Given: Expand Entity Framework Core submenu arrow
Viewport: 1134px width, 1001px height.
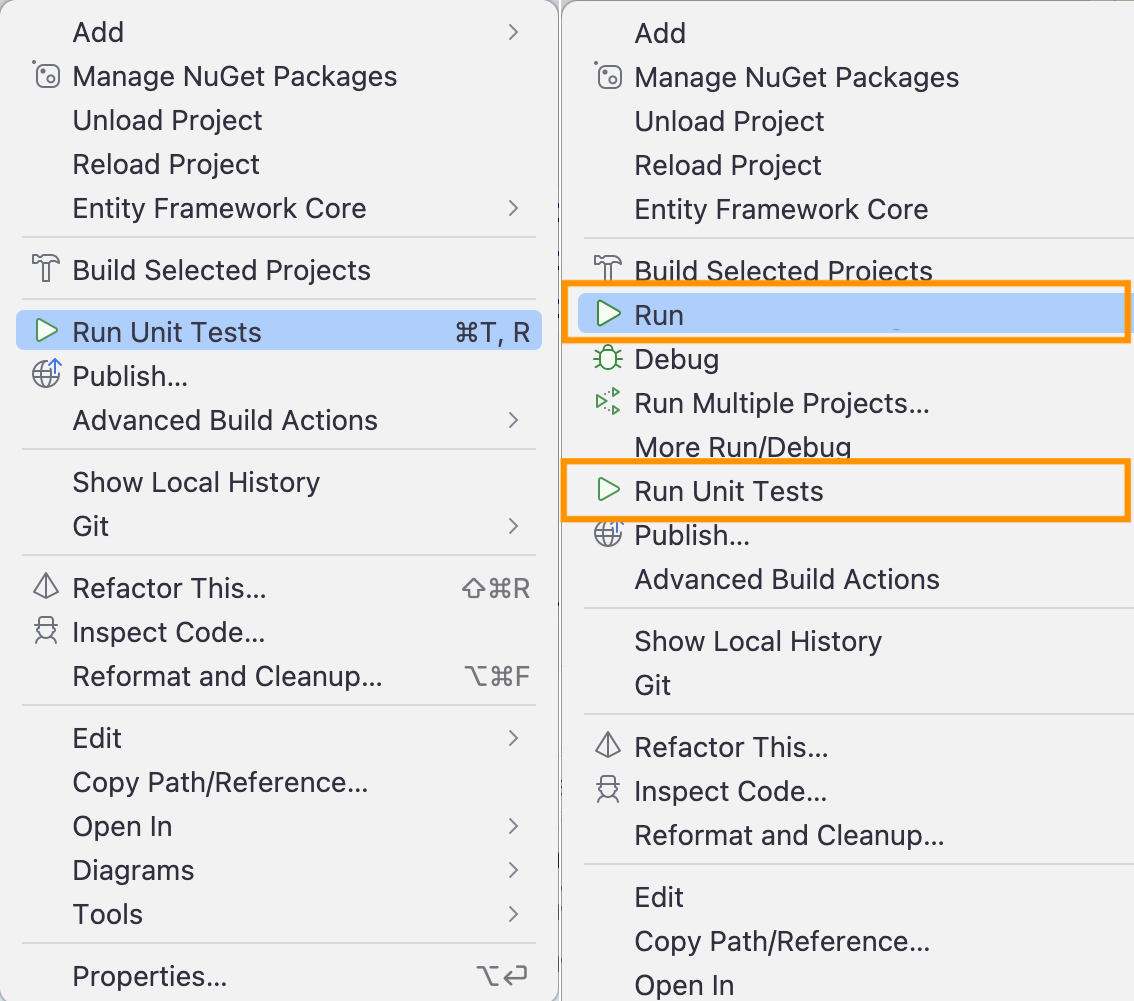Looking at the screenshot, I should pos(513,208).
